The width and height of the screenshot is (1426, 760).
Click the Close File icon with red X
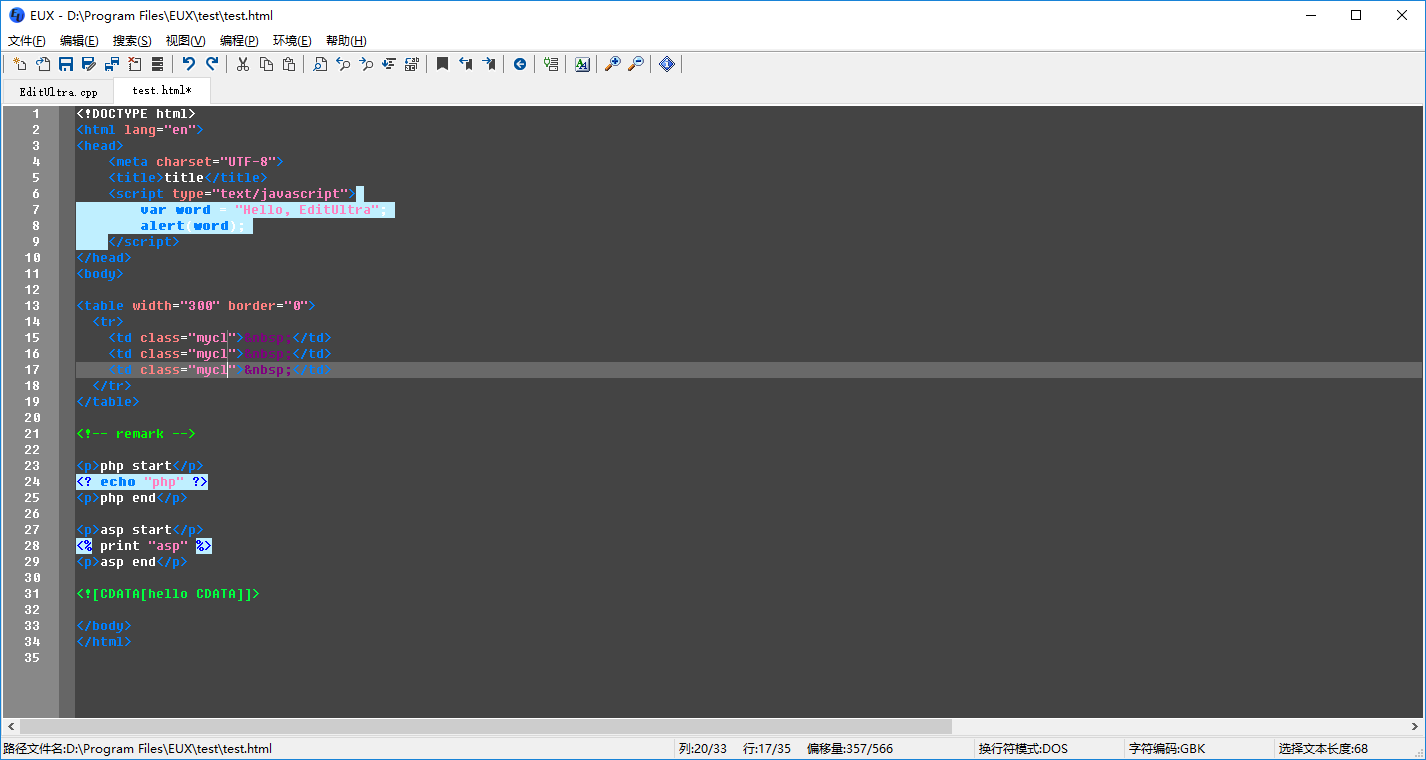(x=135, y=64)
